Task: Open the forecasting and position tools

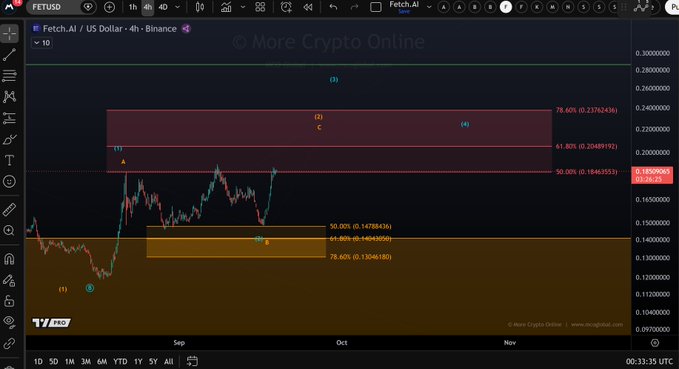Action: pyautogui.click(x=10, y=118)
